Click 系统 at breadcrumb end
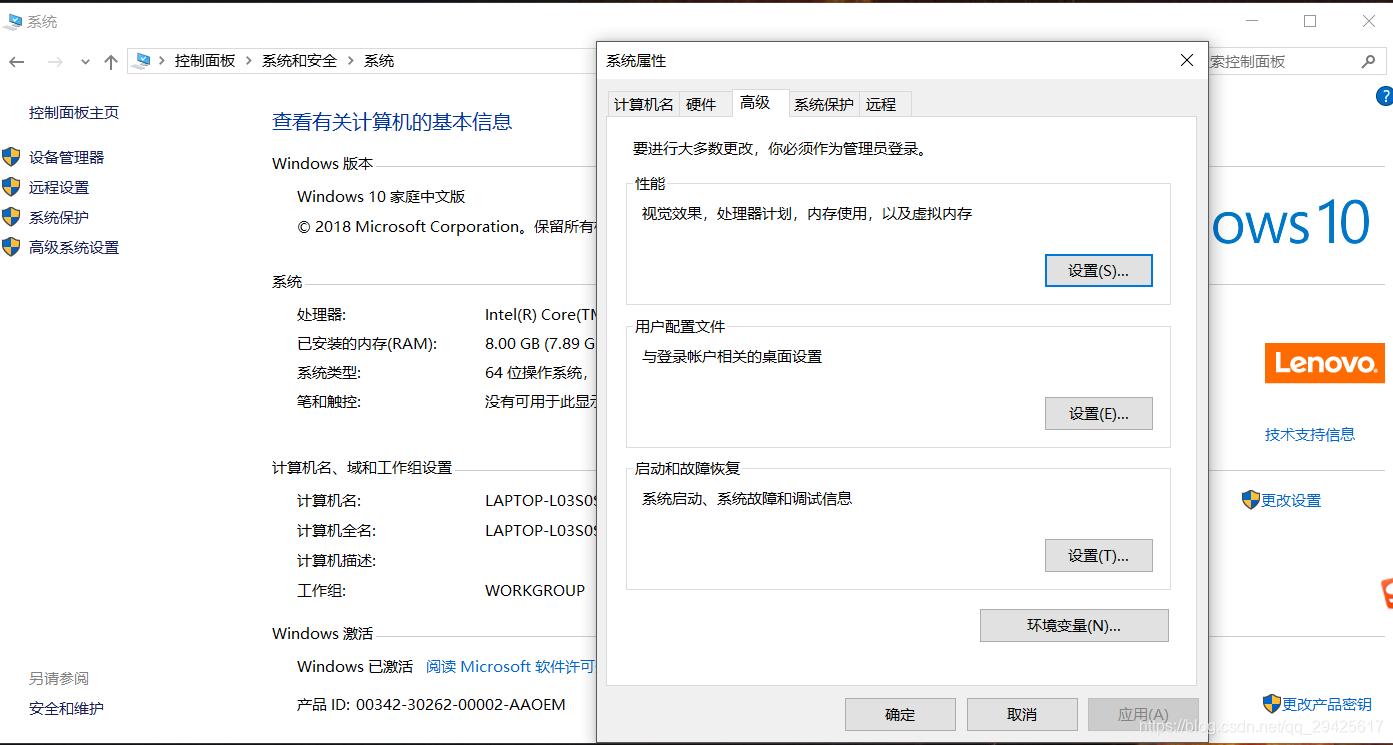The height and width of the screenshot is (745, 1393). (379, 61)
